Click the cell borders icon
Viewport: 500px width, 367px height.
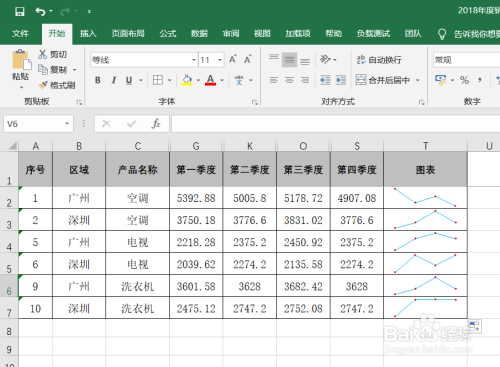pos(158,80)
